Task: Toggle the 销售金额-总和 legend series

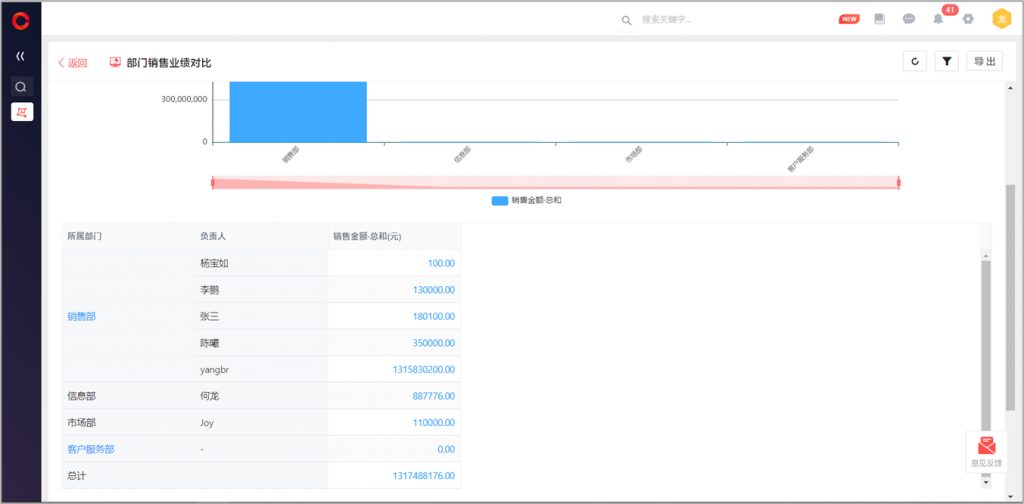Action: tap(526, 201)
